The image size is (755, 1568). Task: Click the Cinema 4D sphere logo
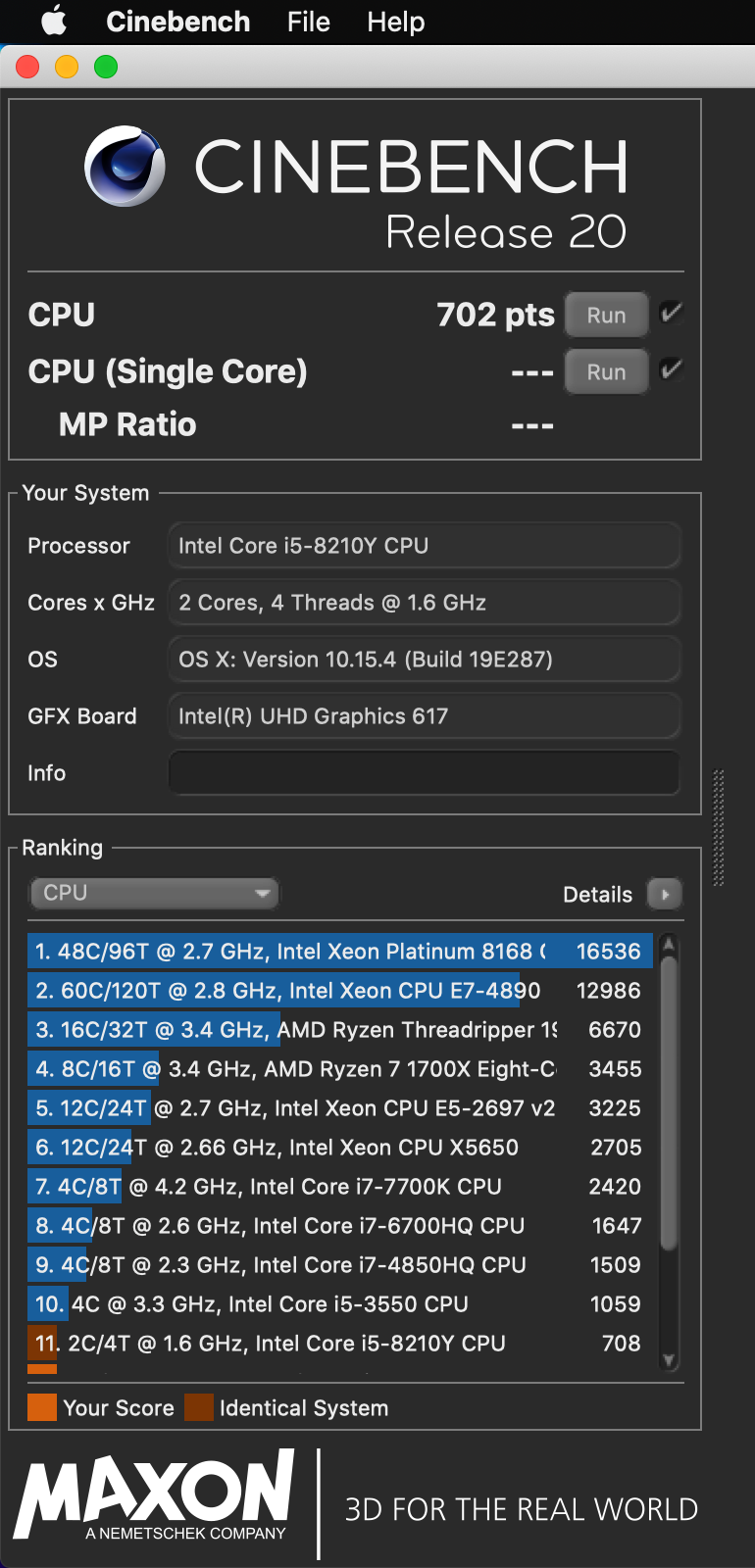tap(125, 166)
